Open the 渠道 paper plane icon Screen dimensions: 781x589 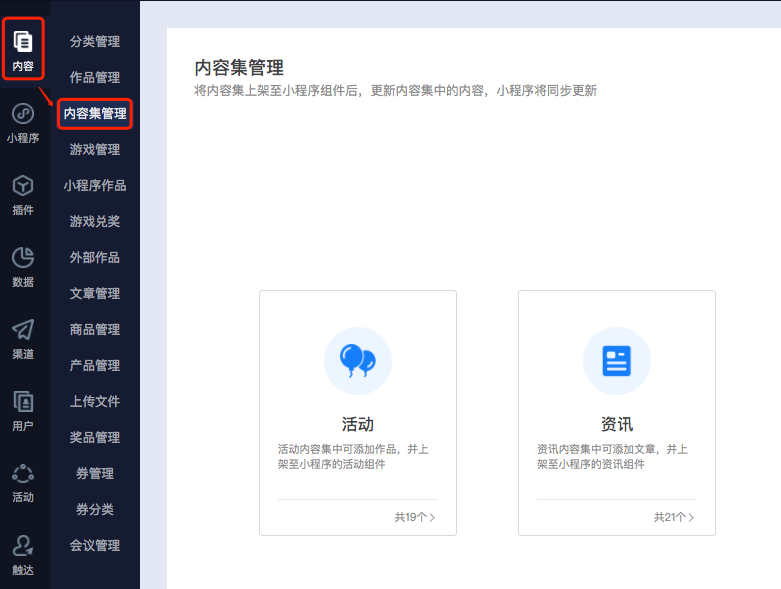point(23,330)
